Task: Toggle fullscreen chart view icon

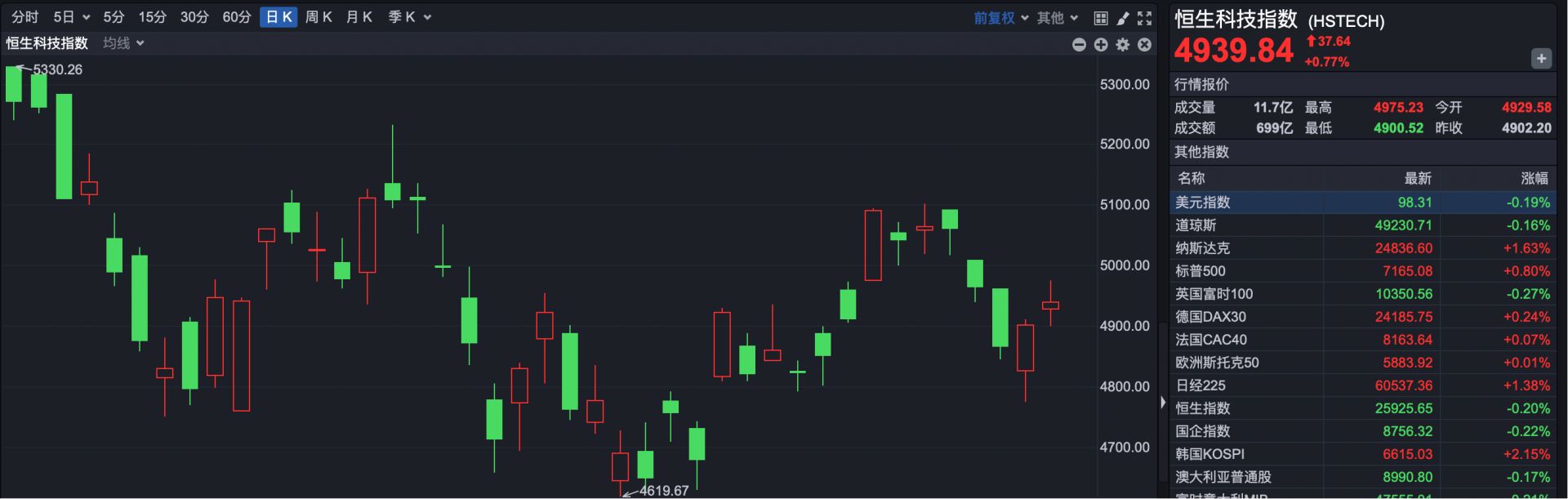Action: click(1145, 18)
